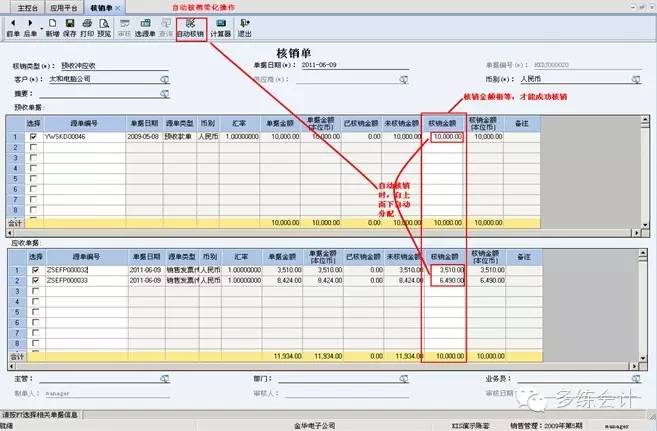Image resolution: width=657 pixels, height=431 pixels.
Task: Click 备注 column header in 预收单据 table
Action: coord(522,124)
